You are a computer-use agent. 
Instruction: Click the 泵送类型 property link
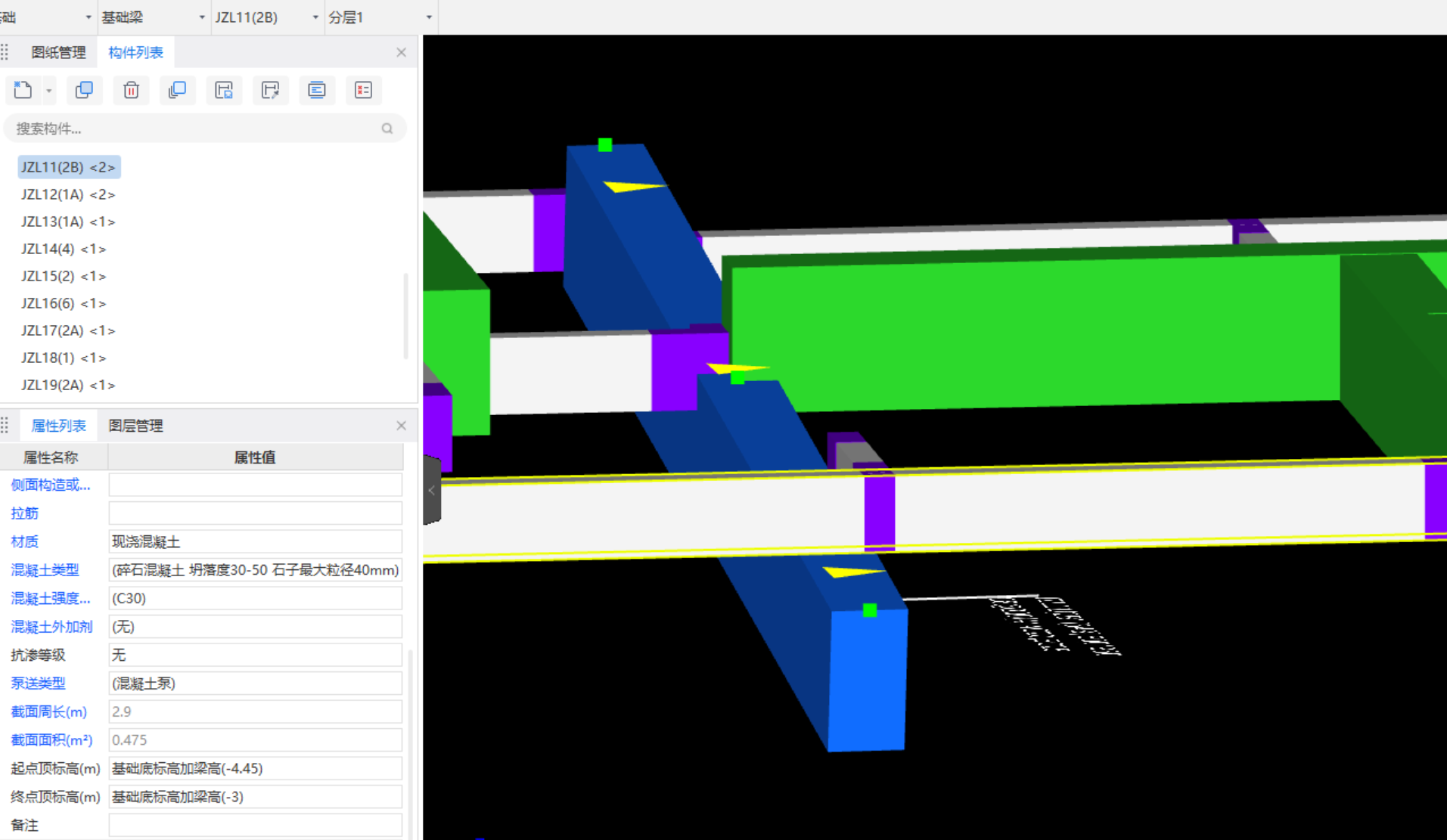point(38,683)
